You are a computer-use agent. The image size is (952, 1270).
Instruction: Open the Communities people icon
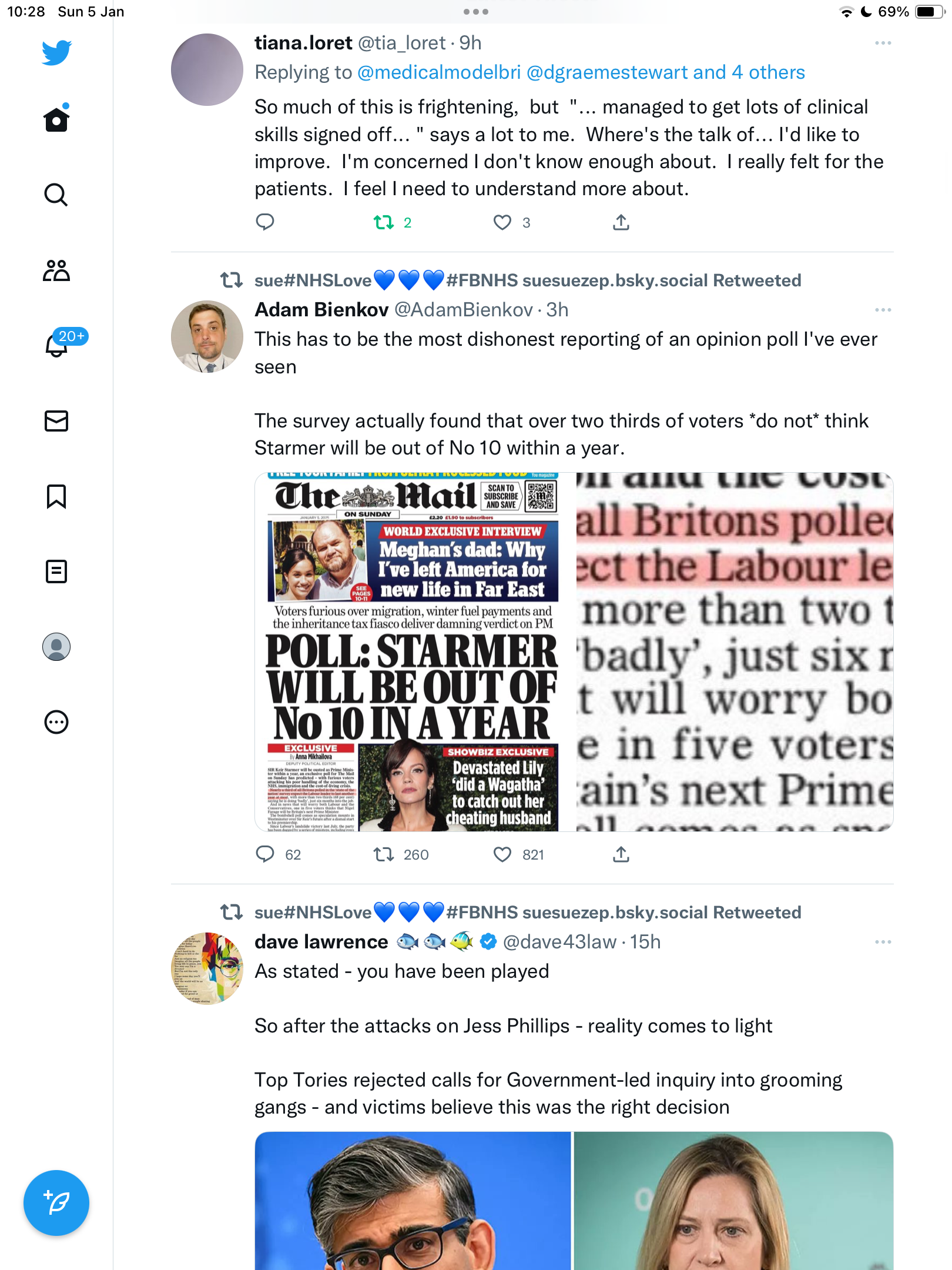coord(56,270)
